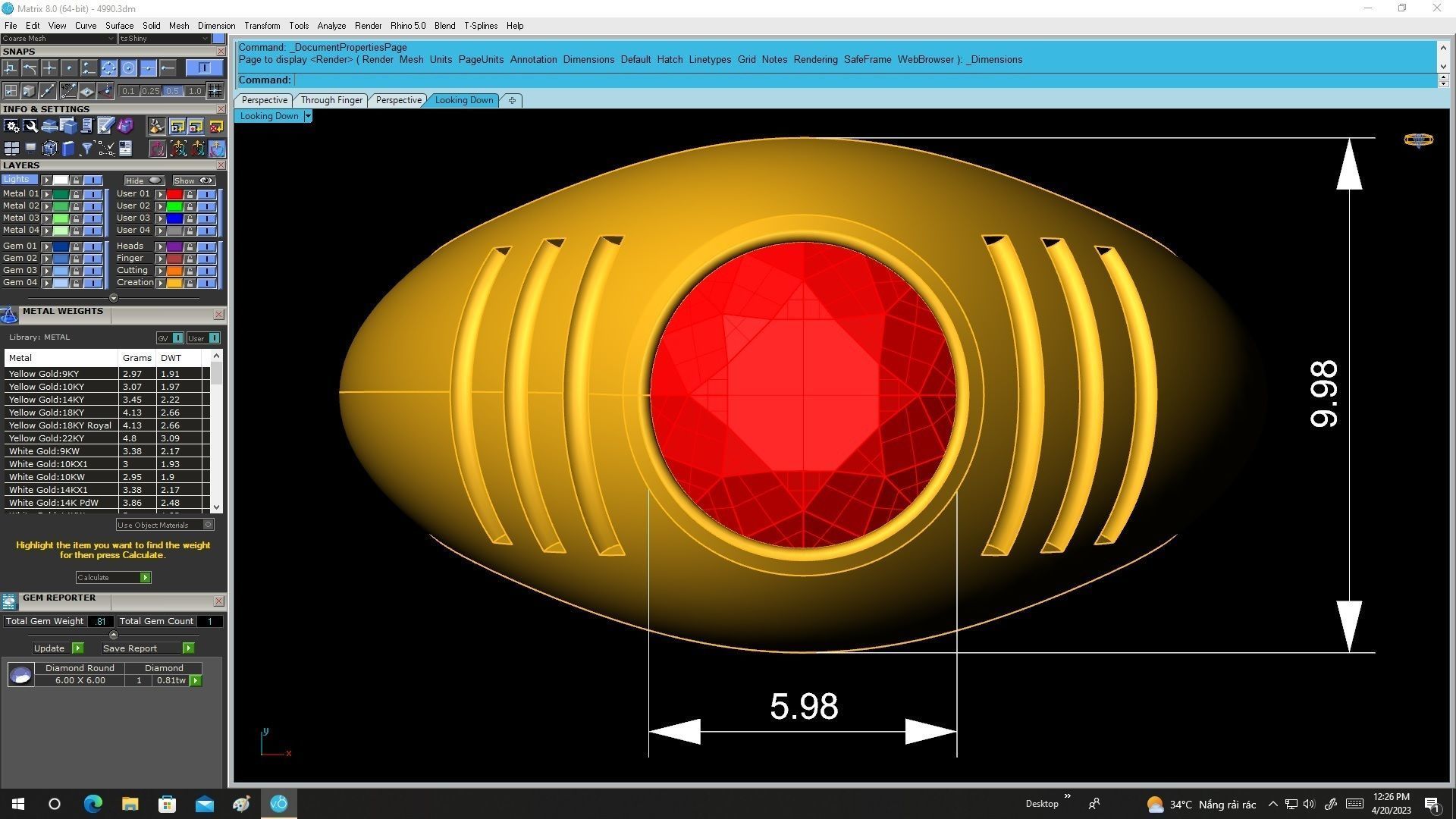Screen dimensions: 1456x819
Task: Click the Gem Reporter panel icon
Action: click(x=9, y=601)
